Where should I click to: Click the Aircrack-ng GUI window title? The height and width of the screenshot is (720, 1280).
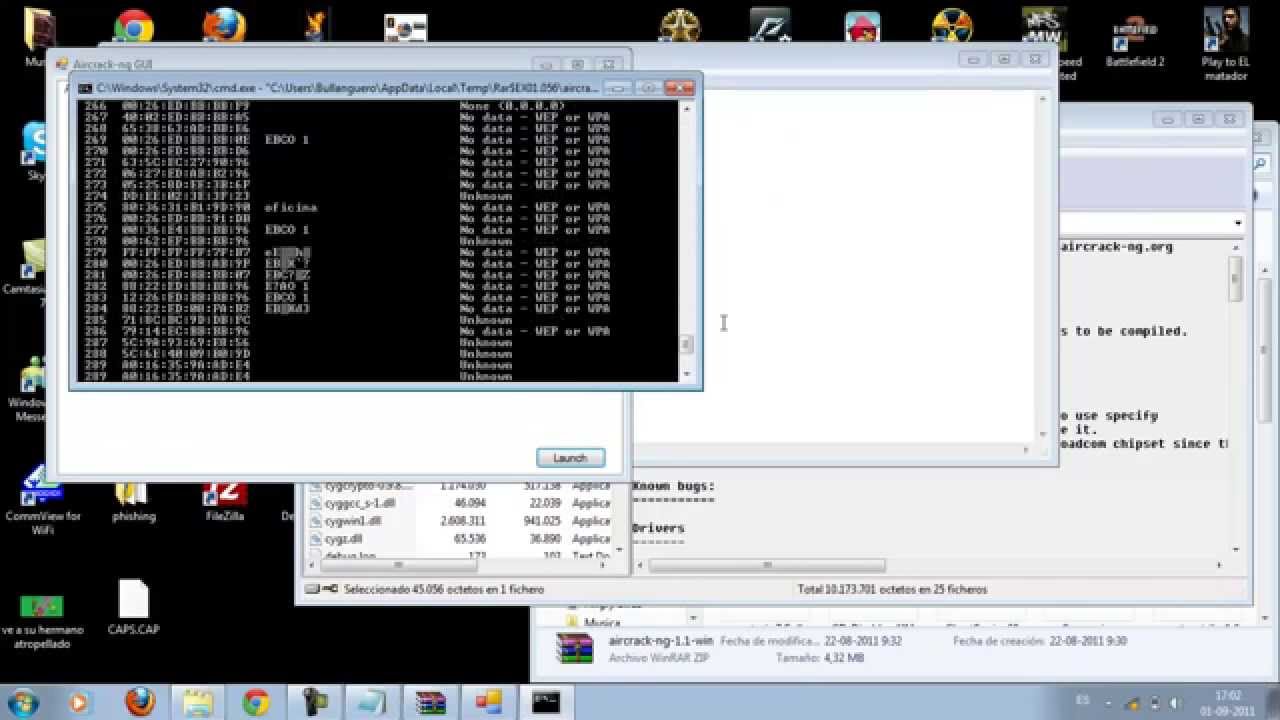point(114,64)
